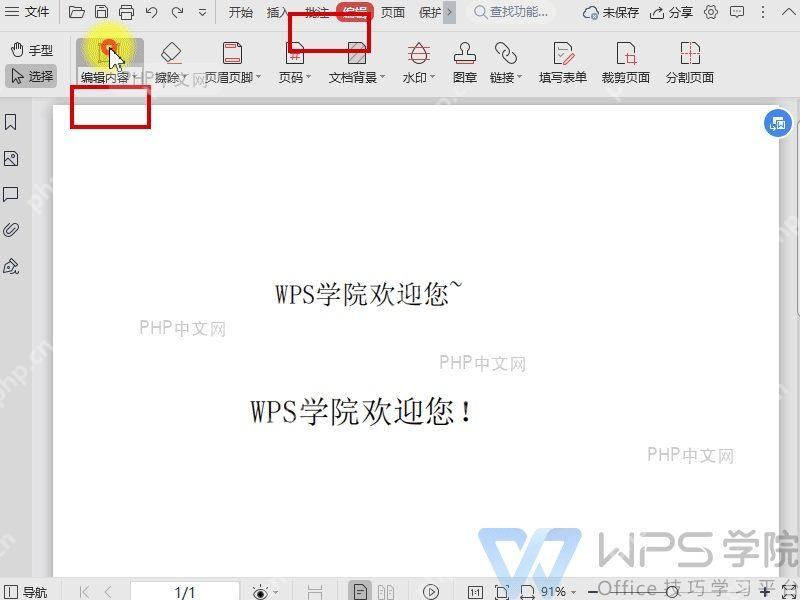The height and width of the screenshot is (600, 800).
Task: Click the 擦除 eraser tool
Action: [x=171, y=53]
